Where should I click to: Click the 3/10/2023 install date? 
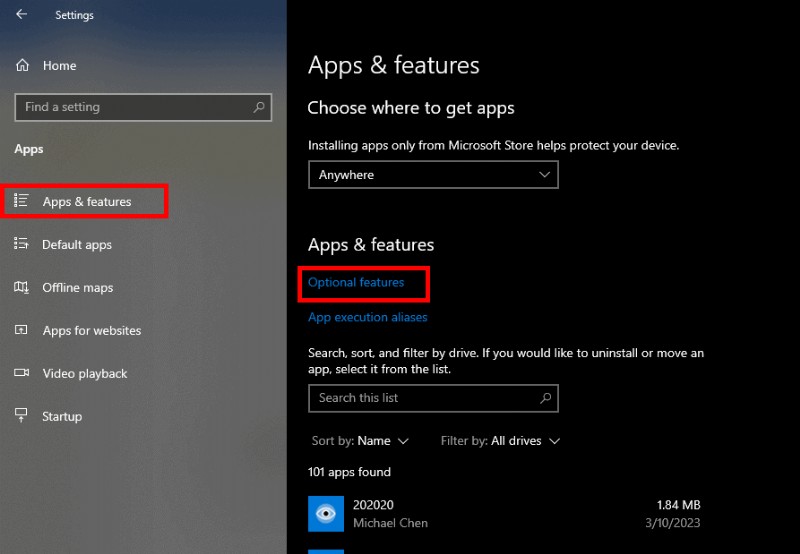672,523
